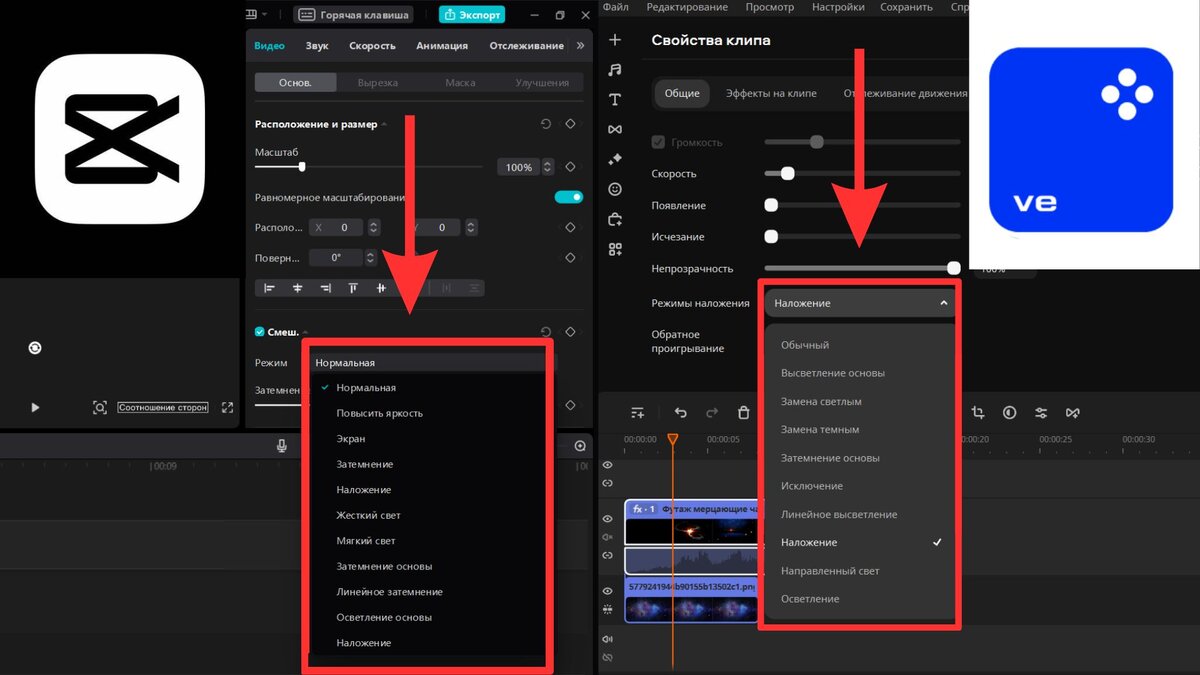This screenshot has width=1200, height=675.
Task: Hide the Футаж video track
Action: click(607, 519)
